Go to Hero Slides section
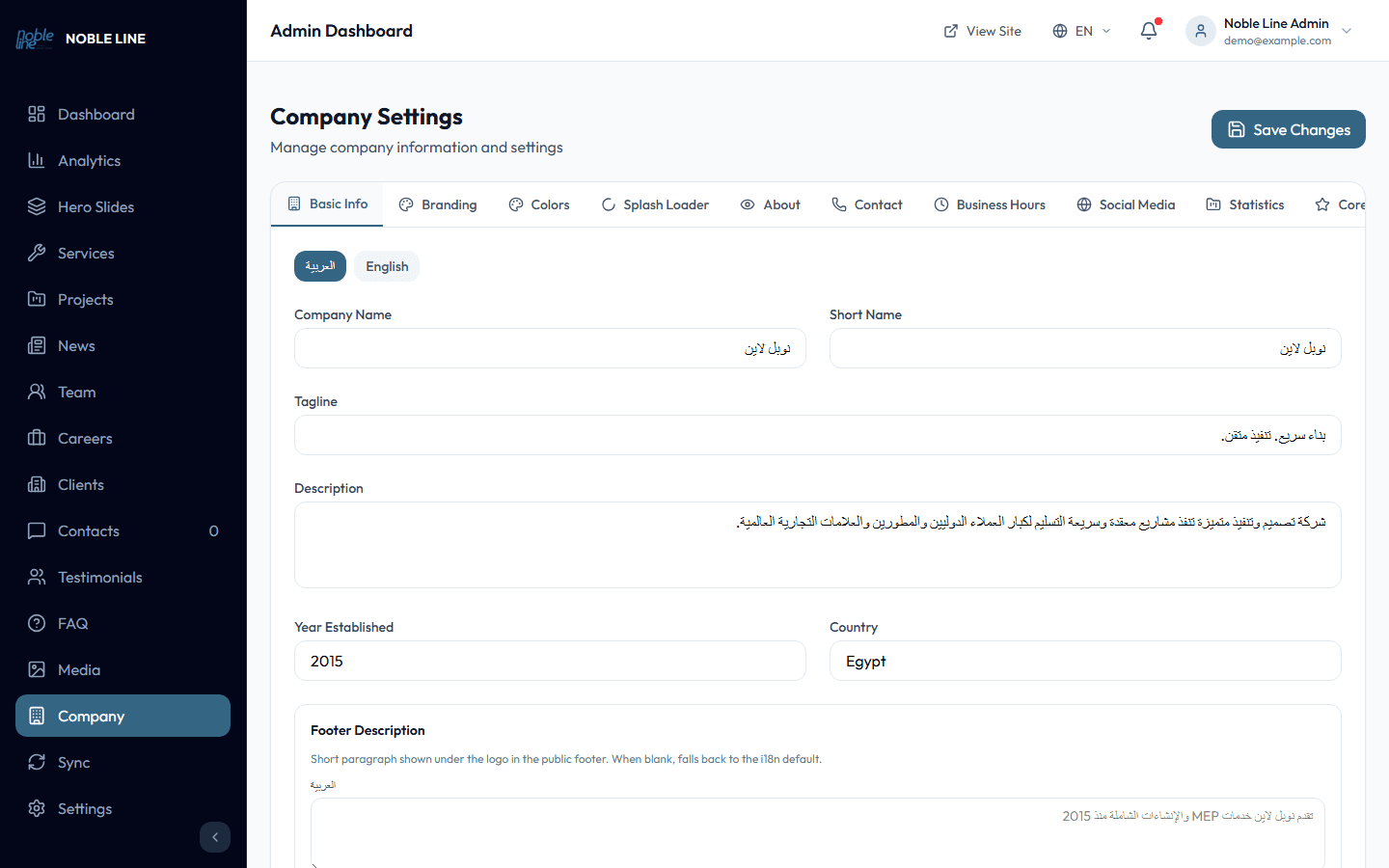Screen dimensions: 1389x868 [123, 206]
